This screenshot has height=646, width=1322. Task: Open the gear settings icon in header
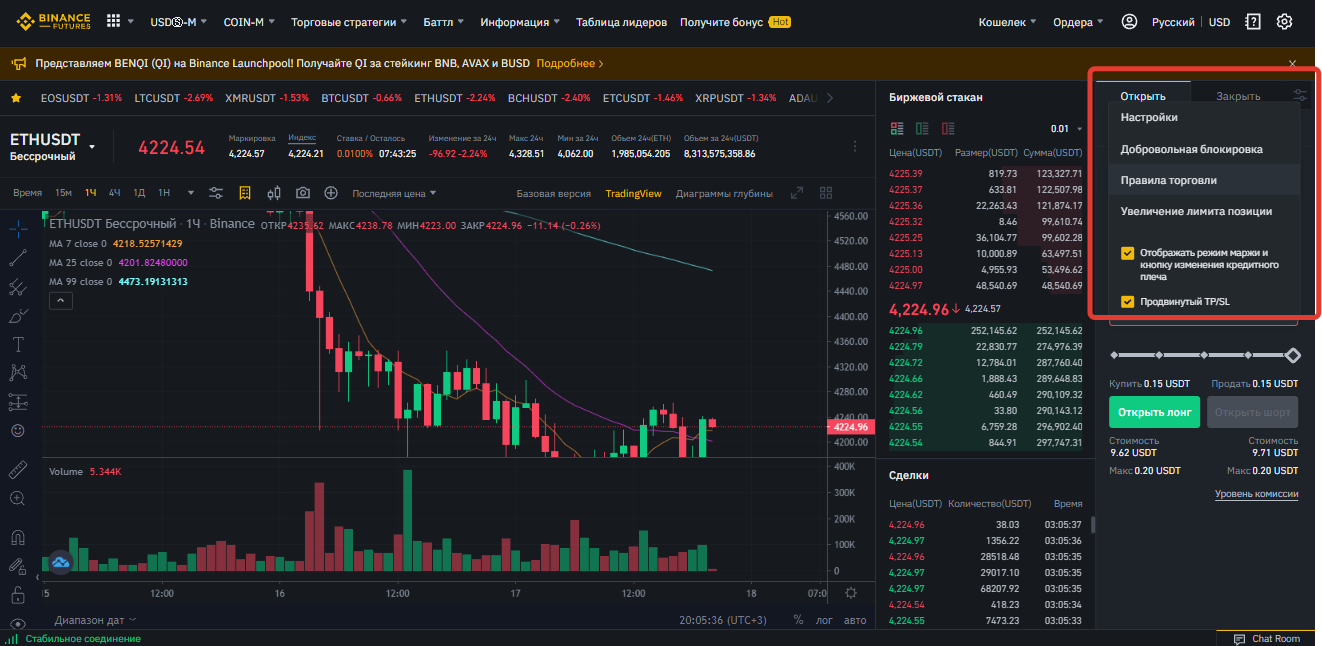tap(1285, 21)
